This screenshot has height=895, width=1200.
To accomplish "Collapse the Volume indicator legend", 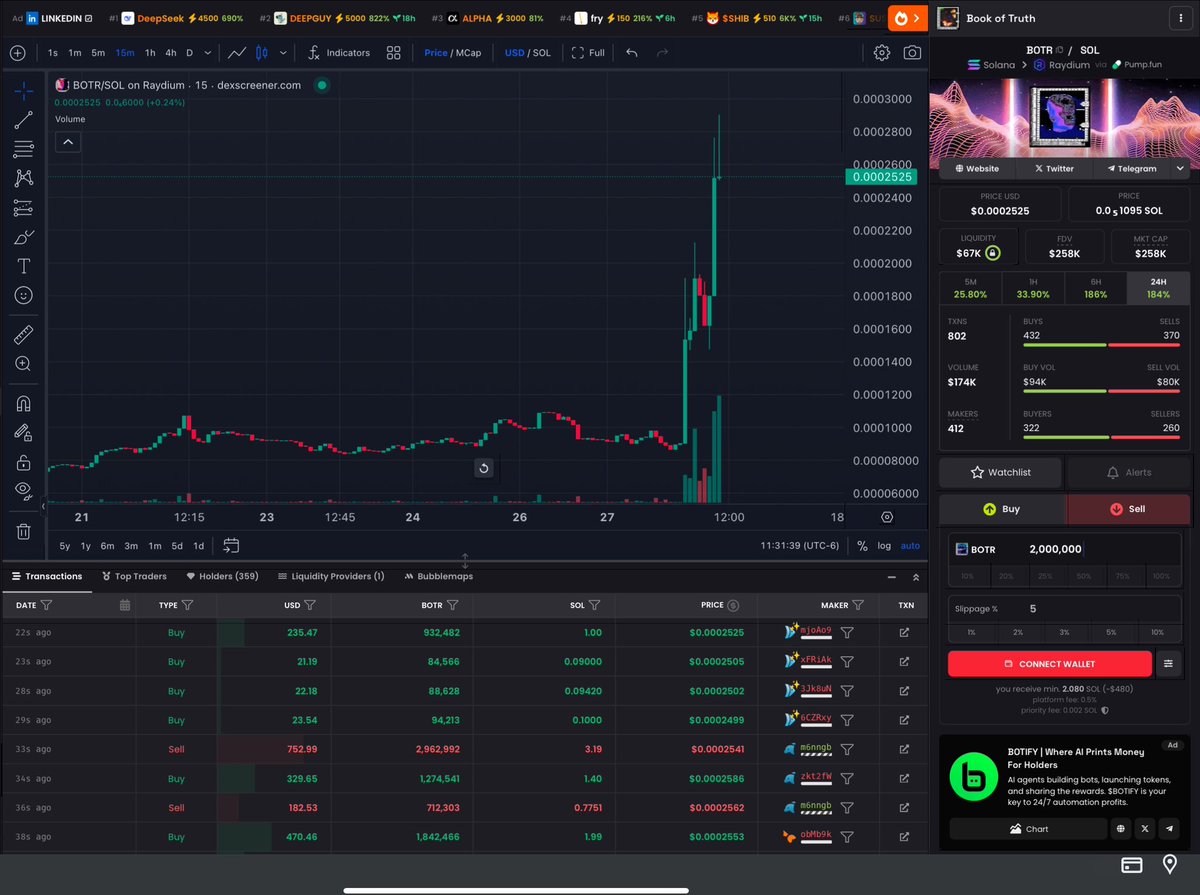I will (68, 142).
